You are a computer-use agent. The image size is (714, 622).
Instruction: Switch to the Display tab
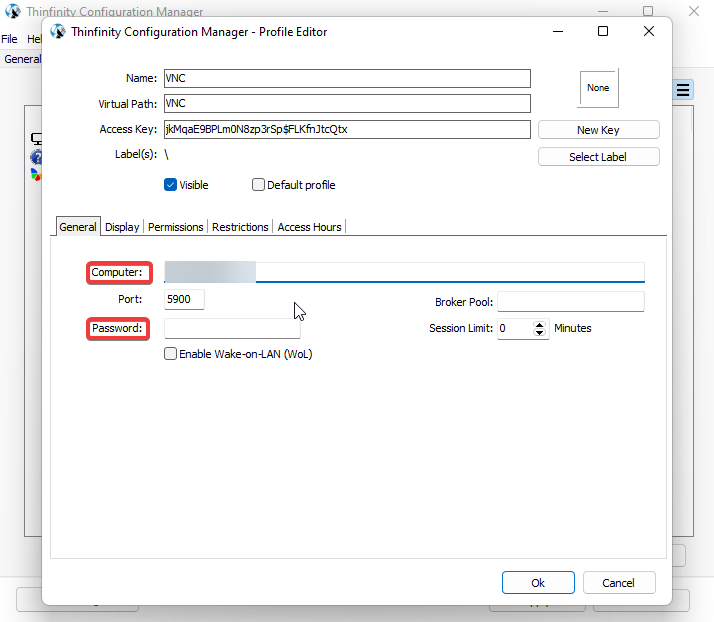point(122,227)
